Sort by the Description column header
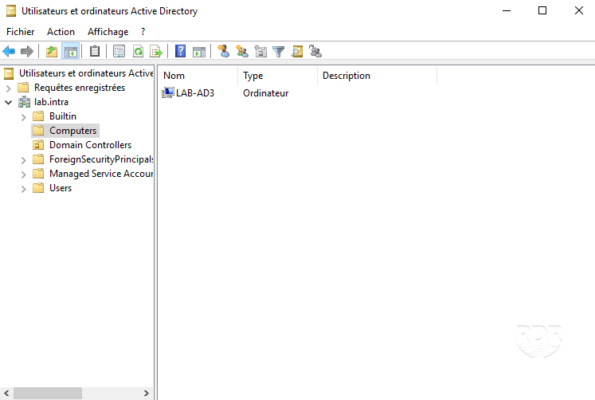 (377, 76)
